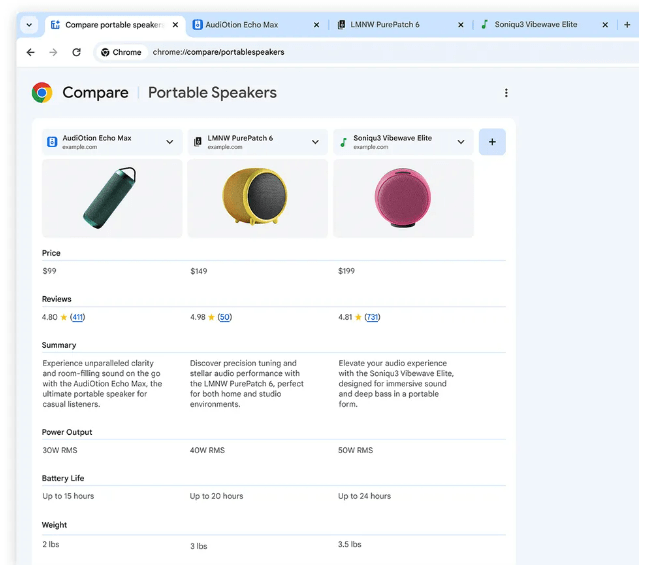This screenshot has height=573, width=647.
Task: Switch to the AudiOtion Echo Max tab
Action: (256, 25)
